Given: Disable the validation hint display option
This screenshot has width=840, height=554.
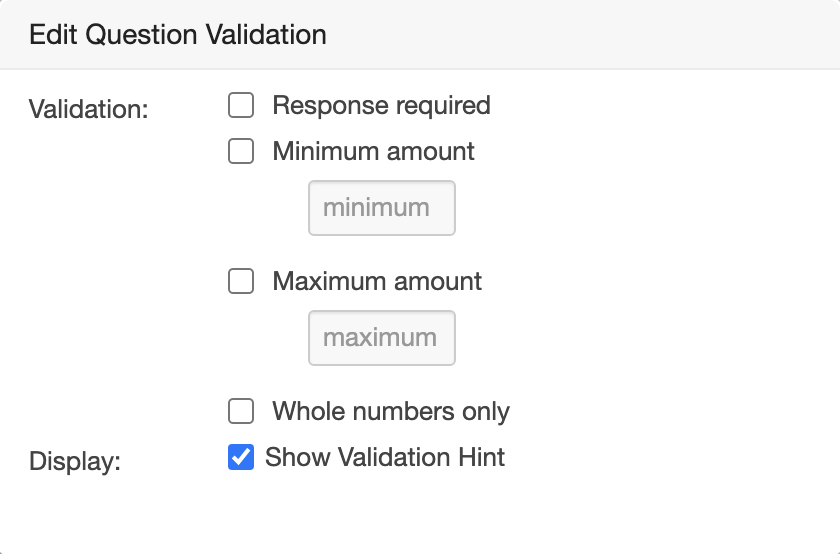Looking at the screenshot, I should 241,458.
